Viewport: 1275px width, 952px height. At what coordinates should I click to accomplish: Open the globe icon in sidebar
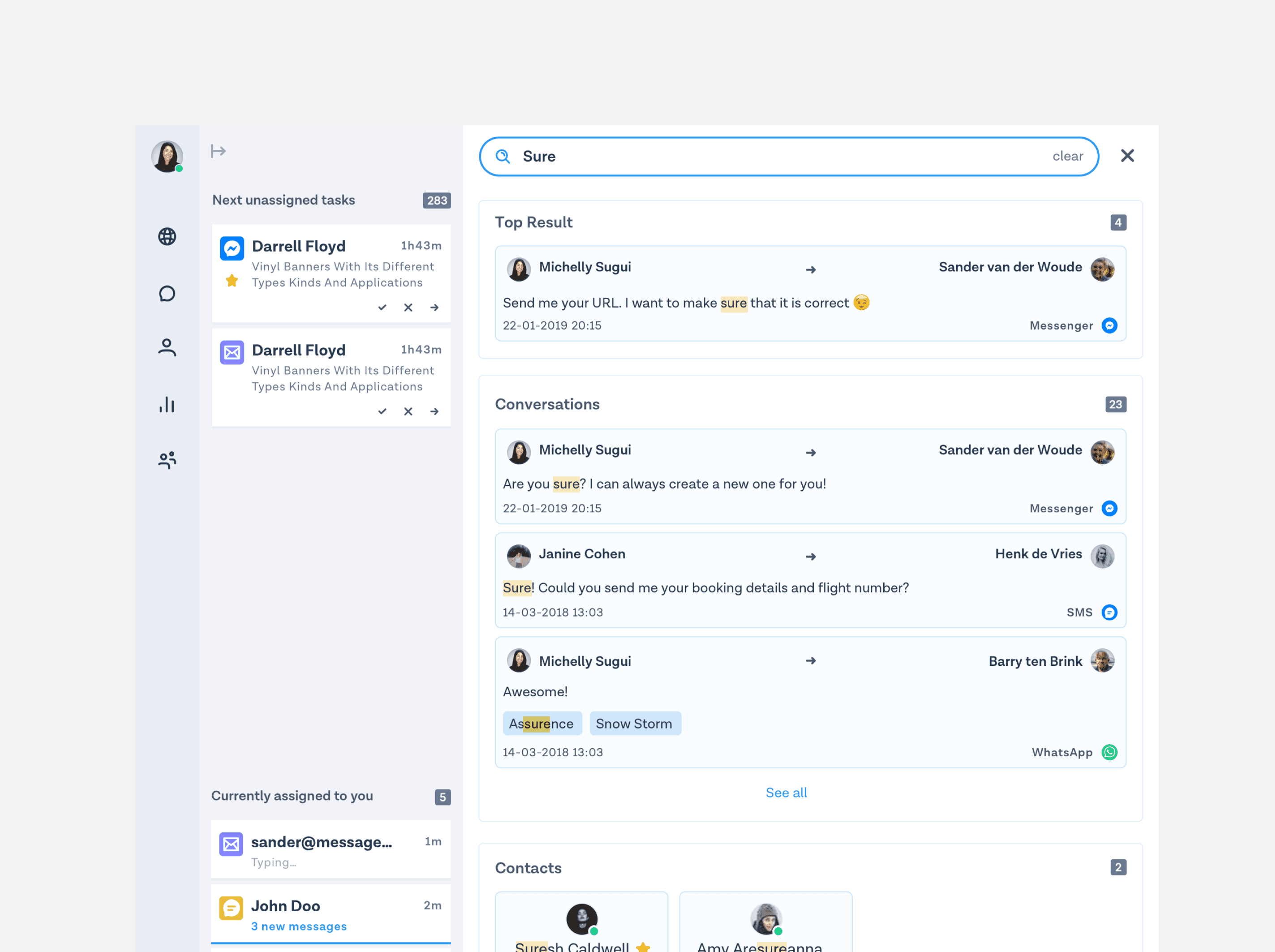click(167, 236)
